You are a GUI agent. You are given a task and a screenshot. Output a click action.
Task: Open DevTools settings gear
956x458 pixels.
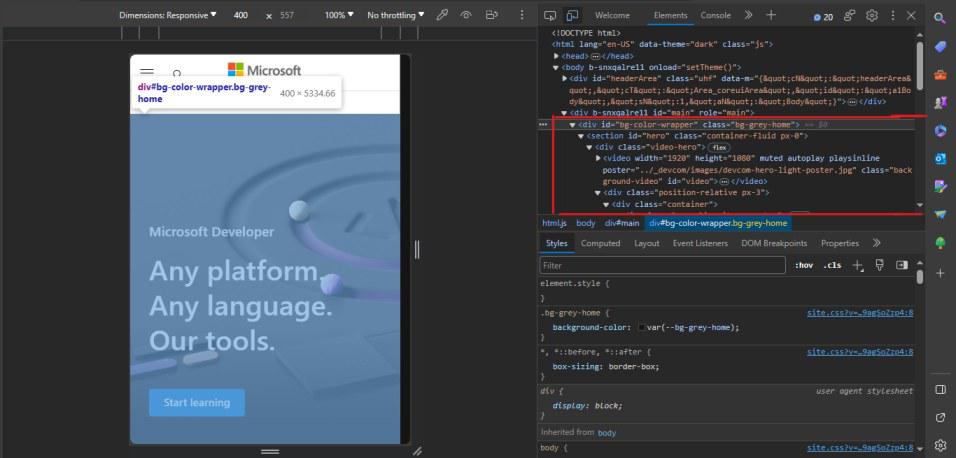(871, 16)
